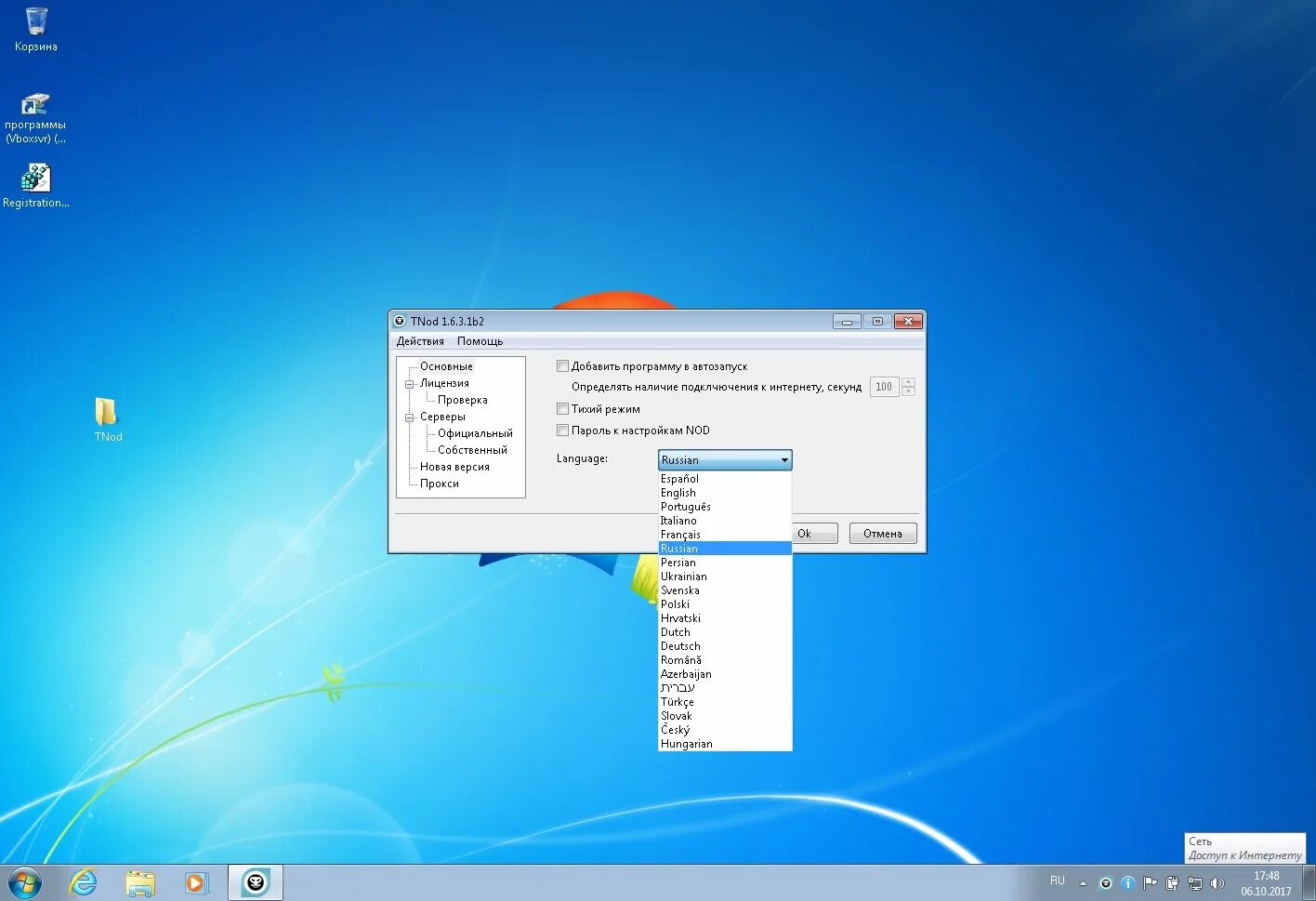This screenshot has width=1316, height=901.
Task: Open Windows Explorer from the taskbar
Action: [x=140, y=882]
